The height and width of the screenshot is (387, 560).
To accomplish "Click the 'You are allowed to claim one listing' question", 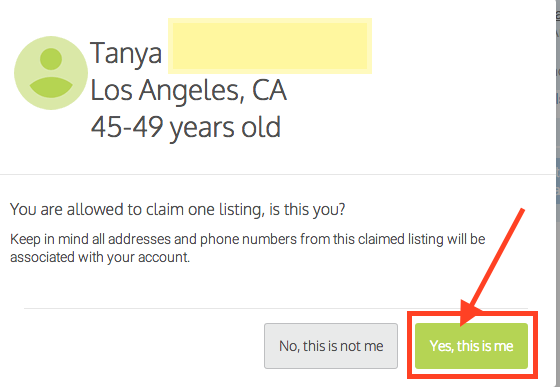I will 178,209.
